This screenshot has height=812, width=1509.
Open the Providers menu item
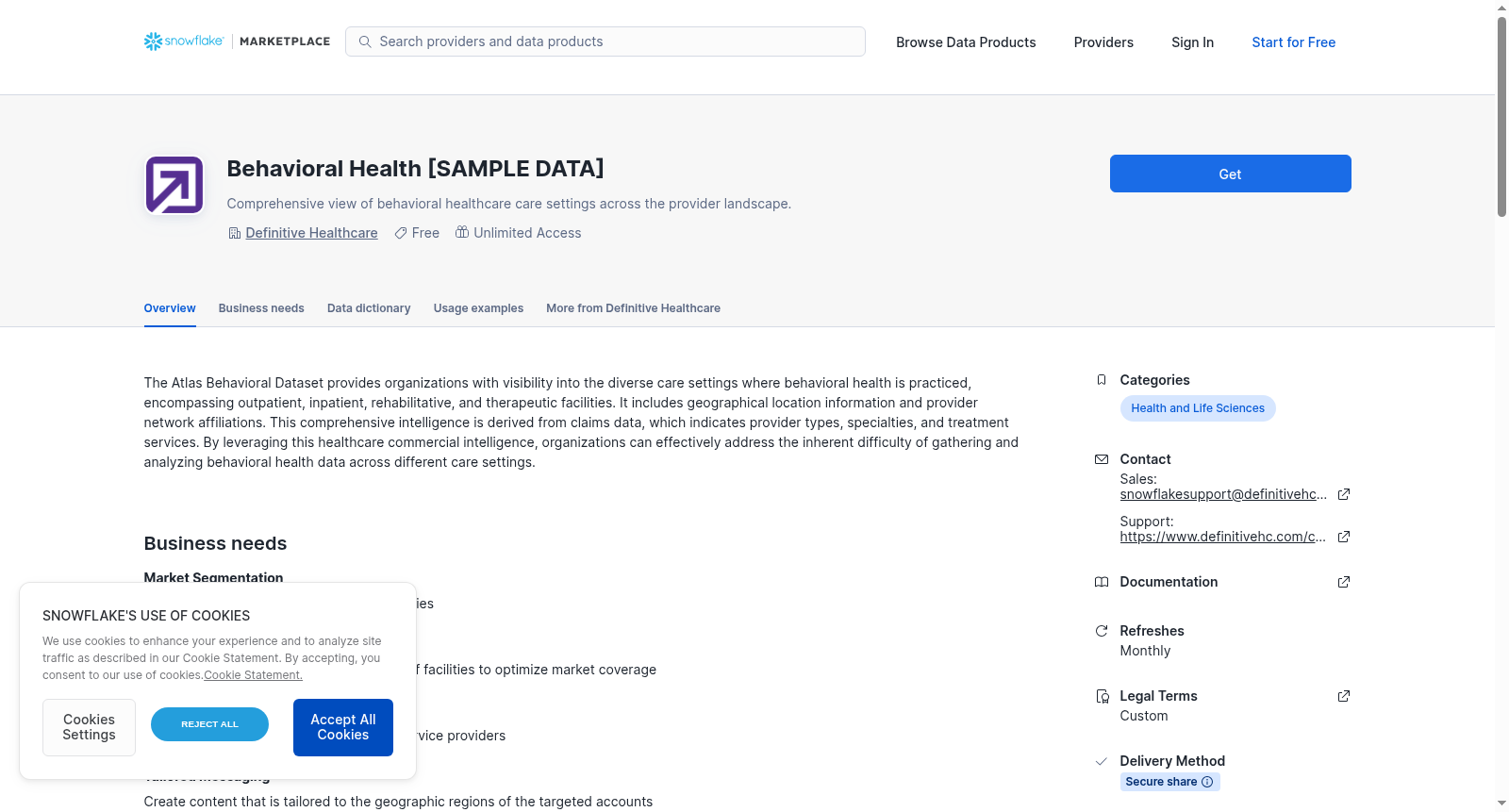tap(1103, 42)
